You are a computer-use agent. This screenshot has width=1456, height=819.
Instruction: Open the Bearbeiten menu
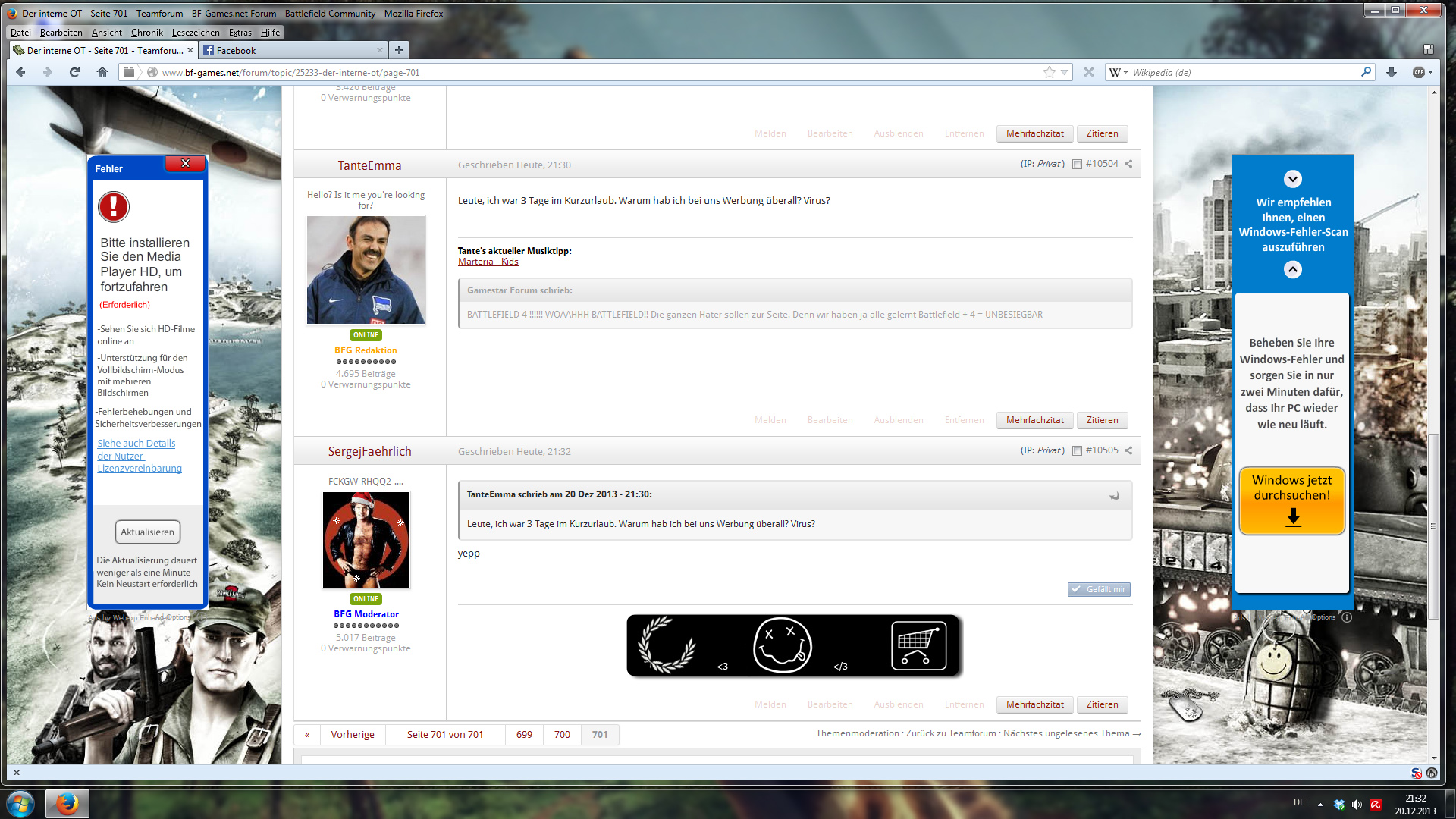tap(61, 32)
